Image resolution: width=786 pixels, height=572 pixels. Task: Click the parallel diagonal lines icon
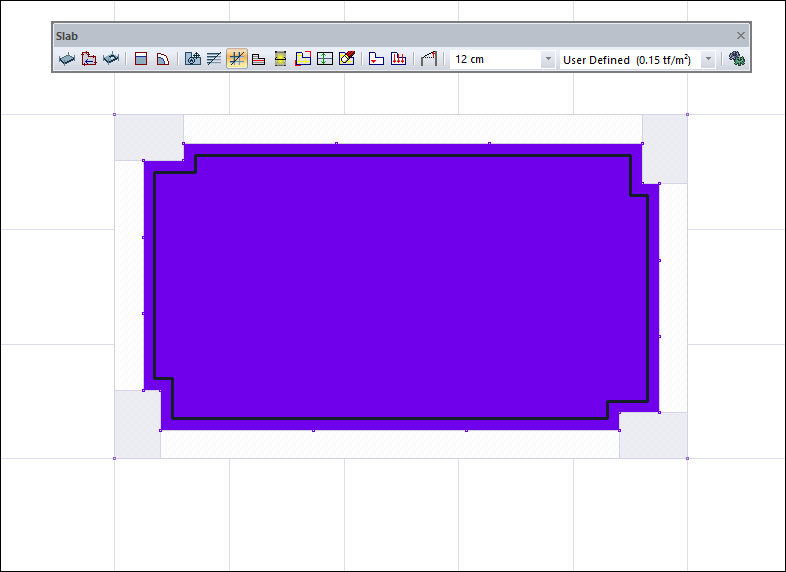[x=214, y=59]
